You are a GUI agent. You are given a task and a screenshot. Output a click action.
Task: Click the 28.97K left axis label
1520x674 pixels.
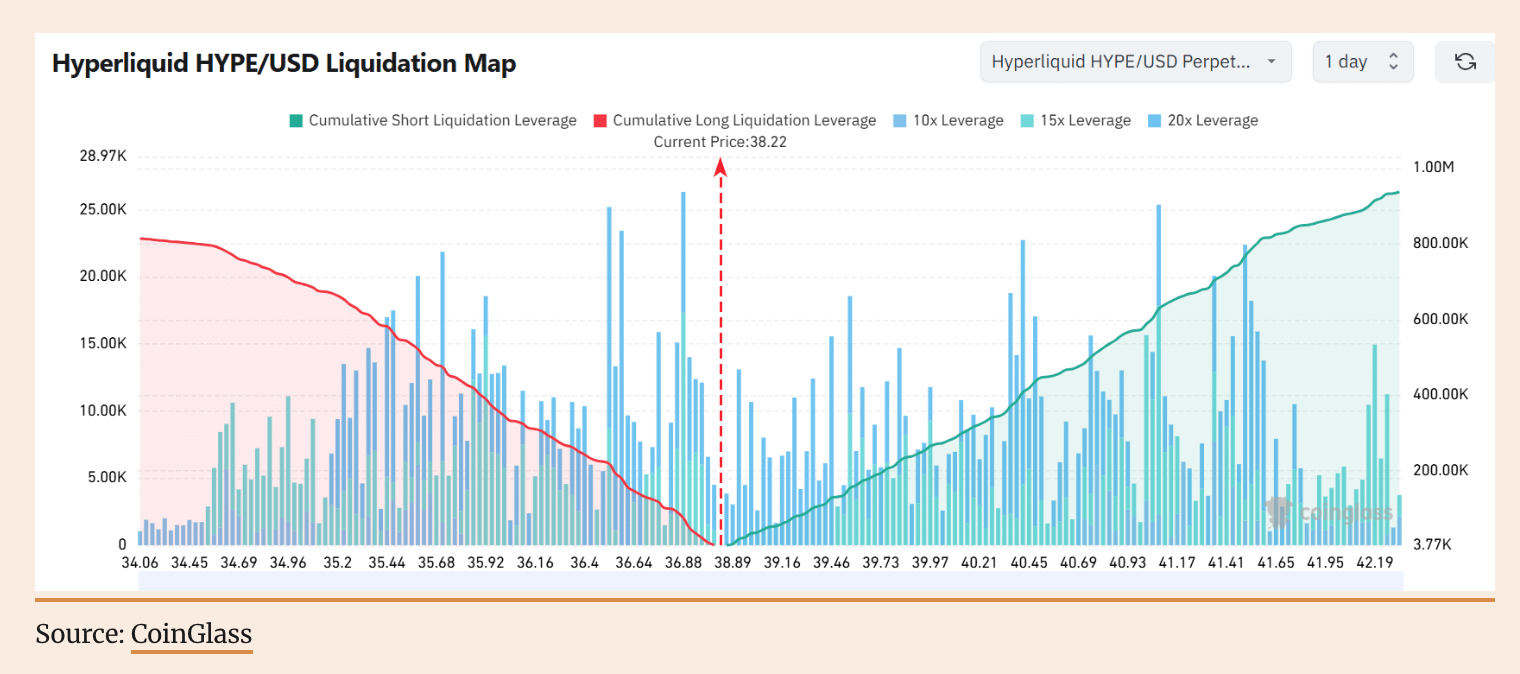tap(102, 157)
